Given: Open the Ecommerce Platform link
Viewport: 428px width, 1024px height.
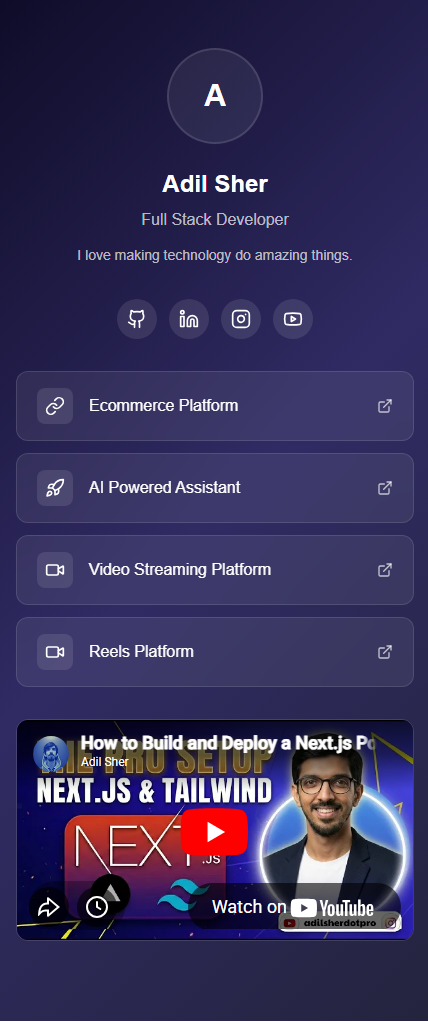Looking at the screenshot, I should click(x=215, y=406).
